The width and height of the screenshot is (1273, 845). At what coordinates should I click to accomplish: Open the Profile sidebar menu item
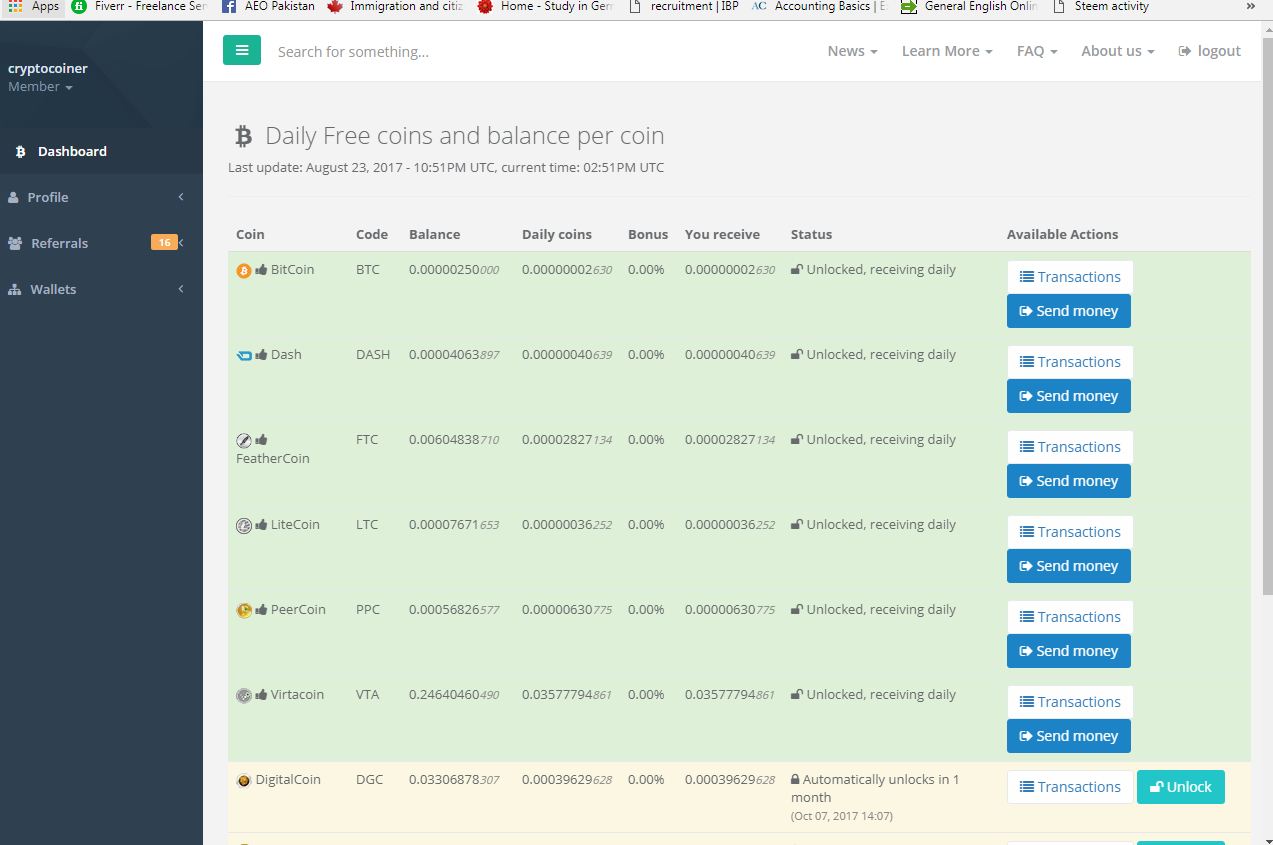(x=101, y=197)
